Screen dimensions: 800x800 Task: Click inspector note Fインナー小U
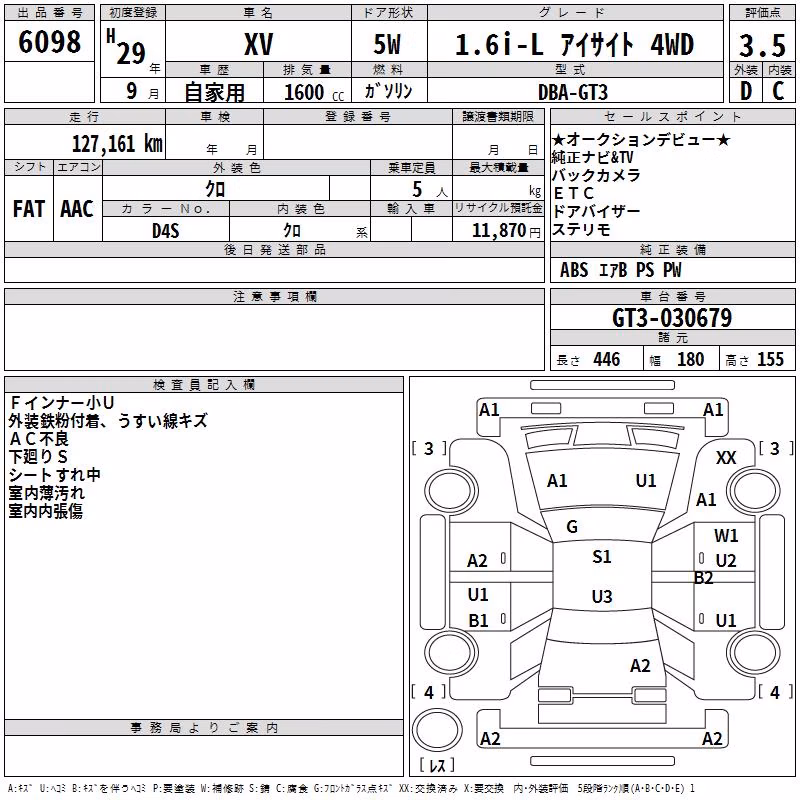click(62, 403)
